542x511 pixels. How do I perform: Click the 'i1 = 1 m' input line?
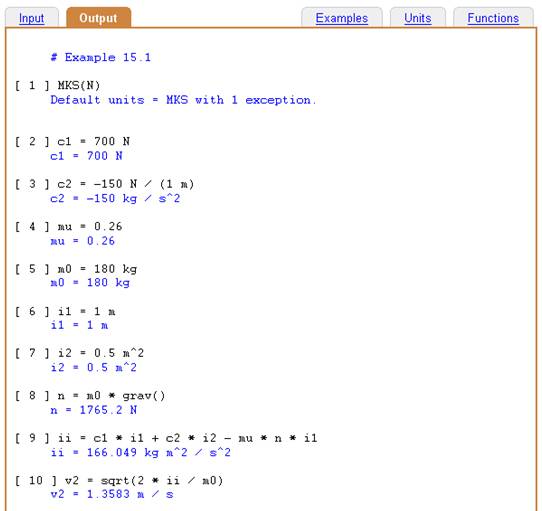[65, 312]
